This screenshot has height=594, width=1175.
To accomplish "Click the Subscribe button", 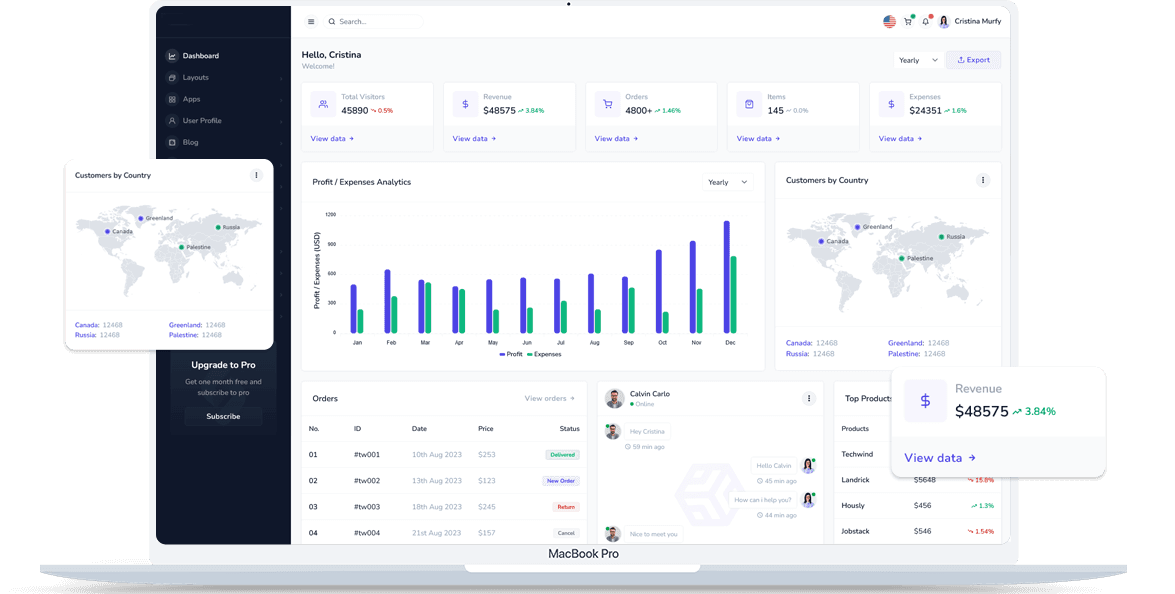I will pos(222,416).
